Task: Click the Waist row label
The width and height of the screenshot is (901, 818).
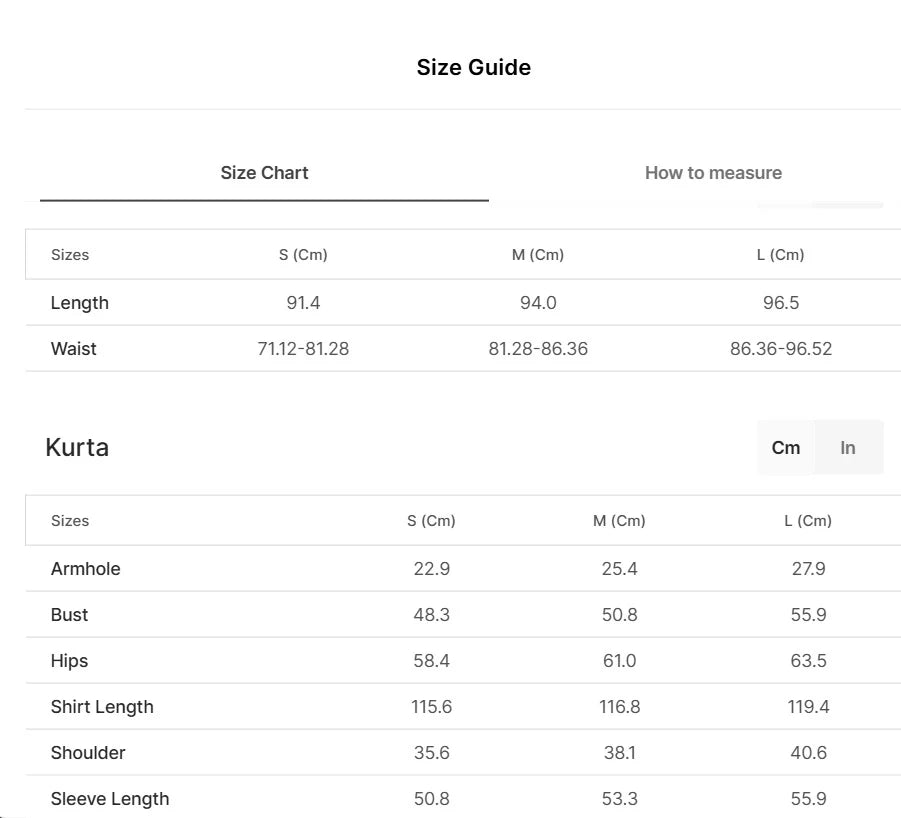Action: tap(74, 349)
